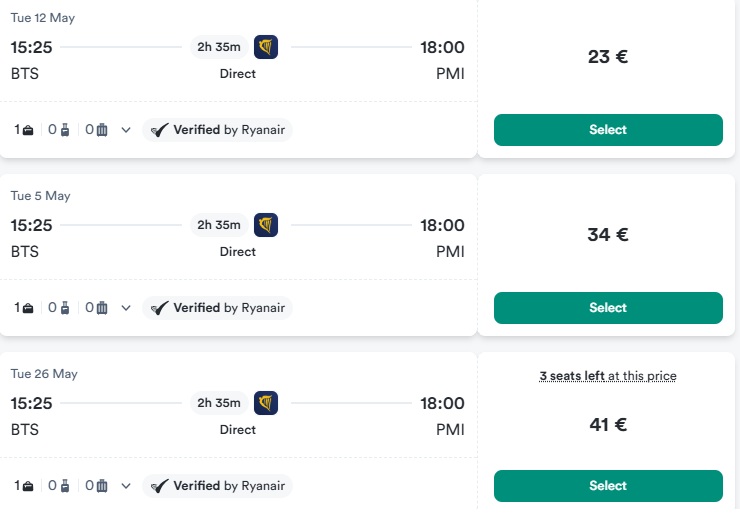
Task: Click verified checkmark icon on 26 May flight
Action: [159, 486]
